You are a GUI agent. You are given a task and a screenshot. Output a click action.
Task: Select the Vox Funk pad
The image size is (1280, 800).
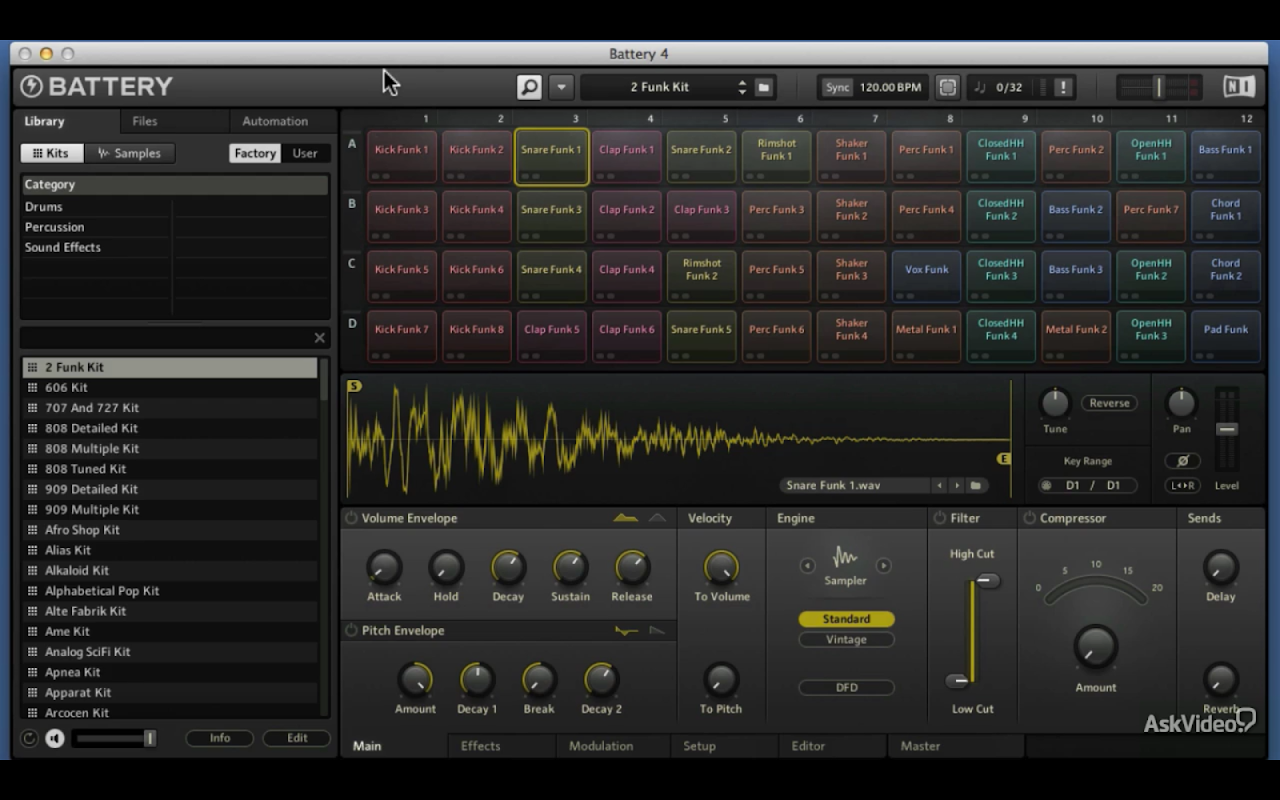(927, 277)
